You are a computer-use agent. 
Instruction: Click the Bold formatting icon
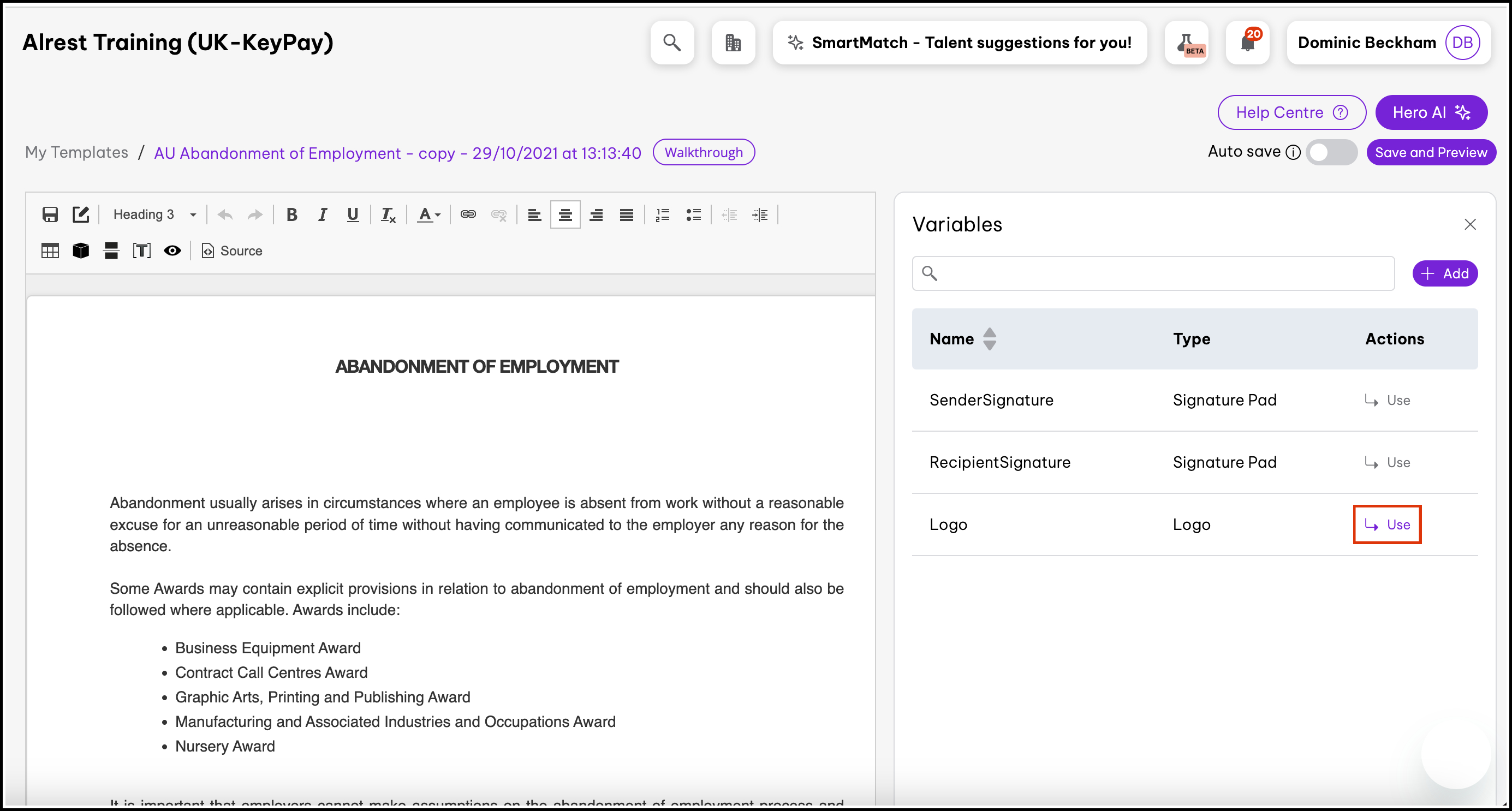(291, 215)
